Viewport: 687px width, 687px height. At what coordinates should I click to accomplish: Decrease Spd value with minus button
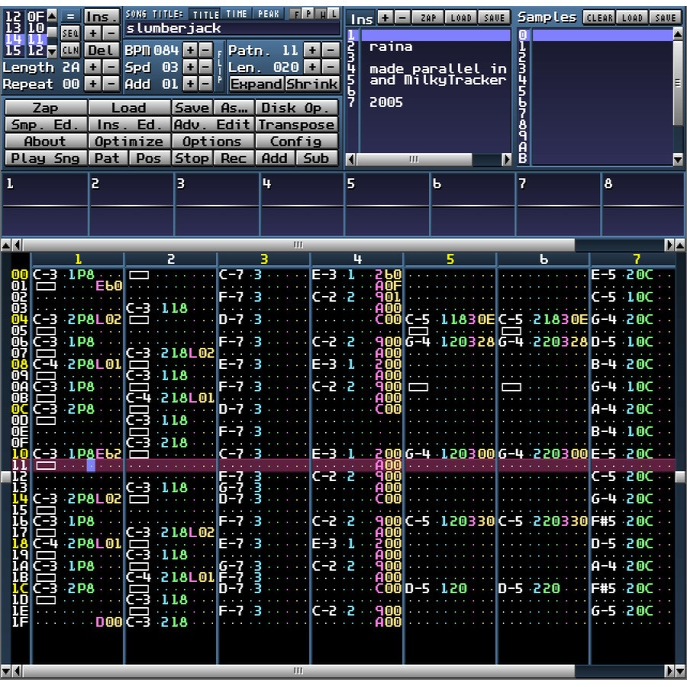pos(205,67)
